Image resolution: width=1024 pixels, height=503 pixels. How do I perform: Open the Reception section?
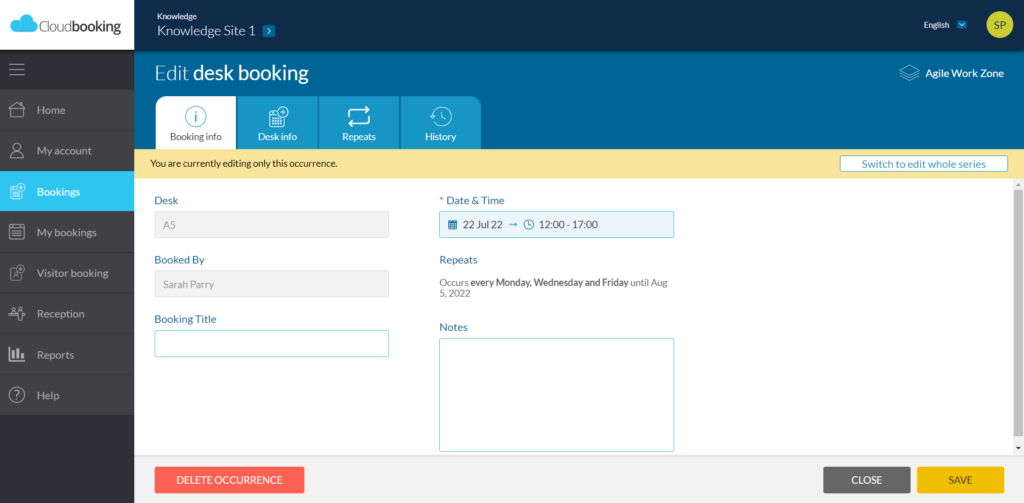pyautogui.click(x=67, y=314)
